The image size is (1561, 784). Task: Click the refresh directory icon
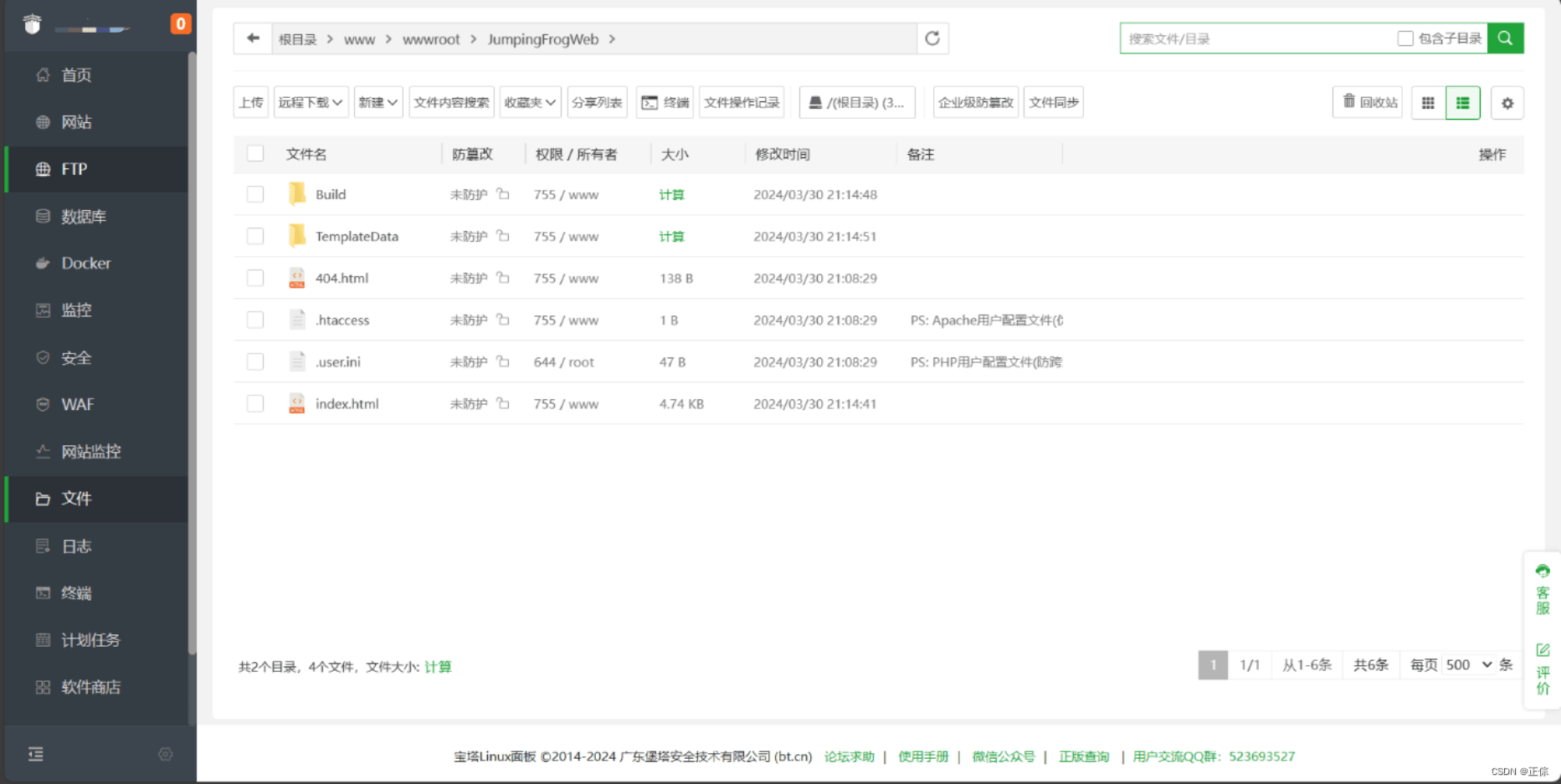pos(932,38)
